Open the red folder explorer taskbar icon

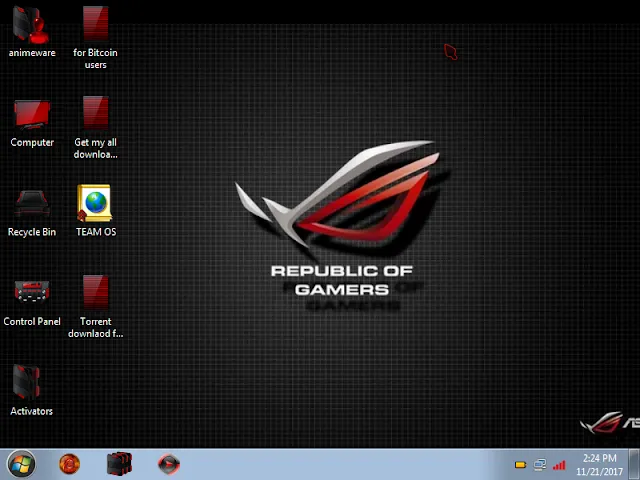click(x=119, y=464)
